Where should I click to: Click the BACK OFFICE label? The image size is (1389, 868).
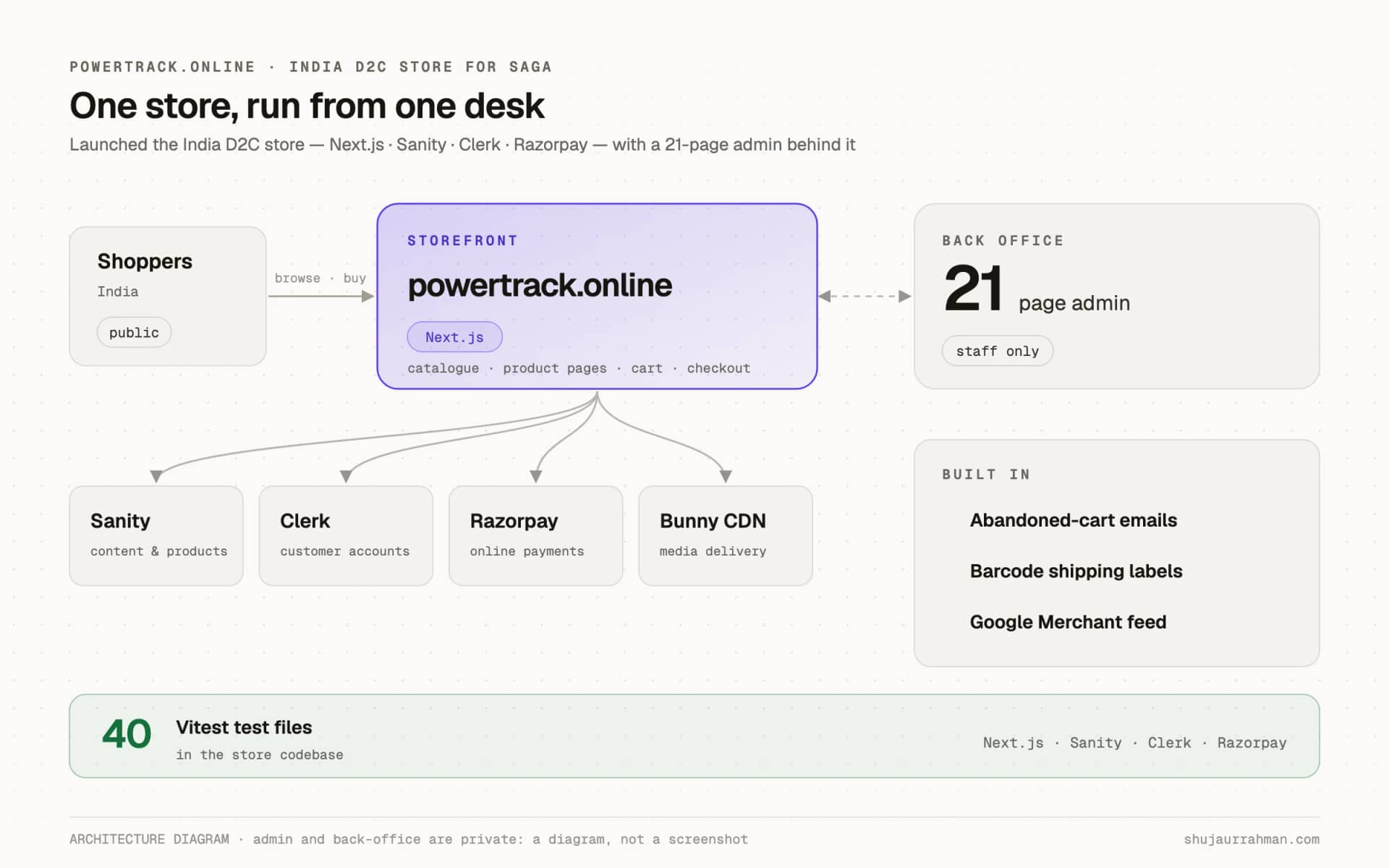coord(1003,241)
